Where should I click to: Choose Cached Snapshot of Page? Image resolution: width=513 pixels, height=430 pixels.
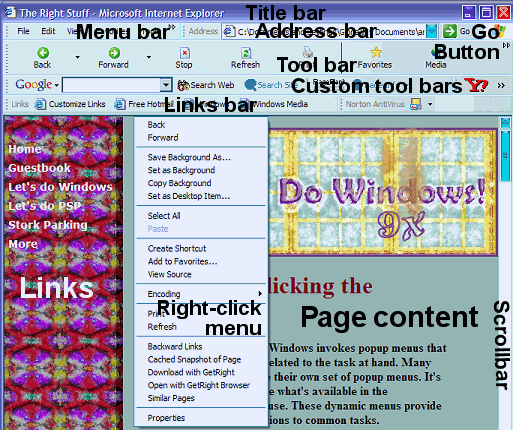pos(201,359)
